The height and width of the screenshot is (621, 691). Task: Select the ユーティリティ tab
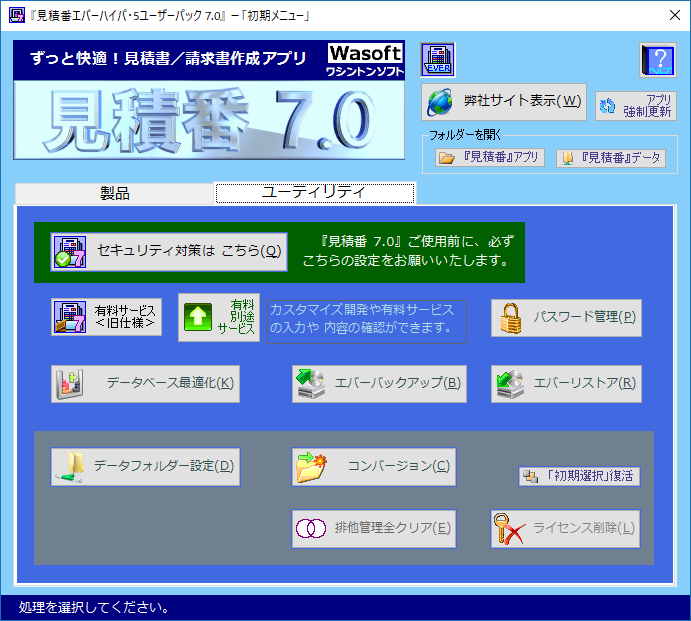click(x=314, y=193)
